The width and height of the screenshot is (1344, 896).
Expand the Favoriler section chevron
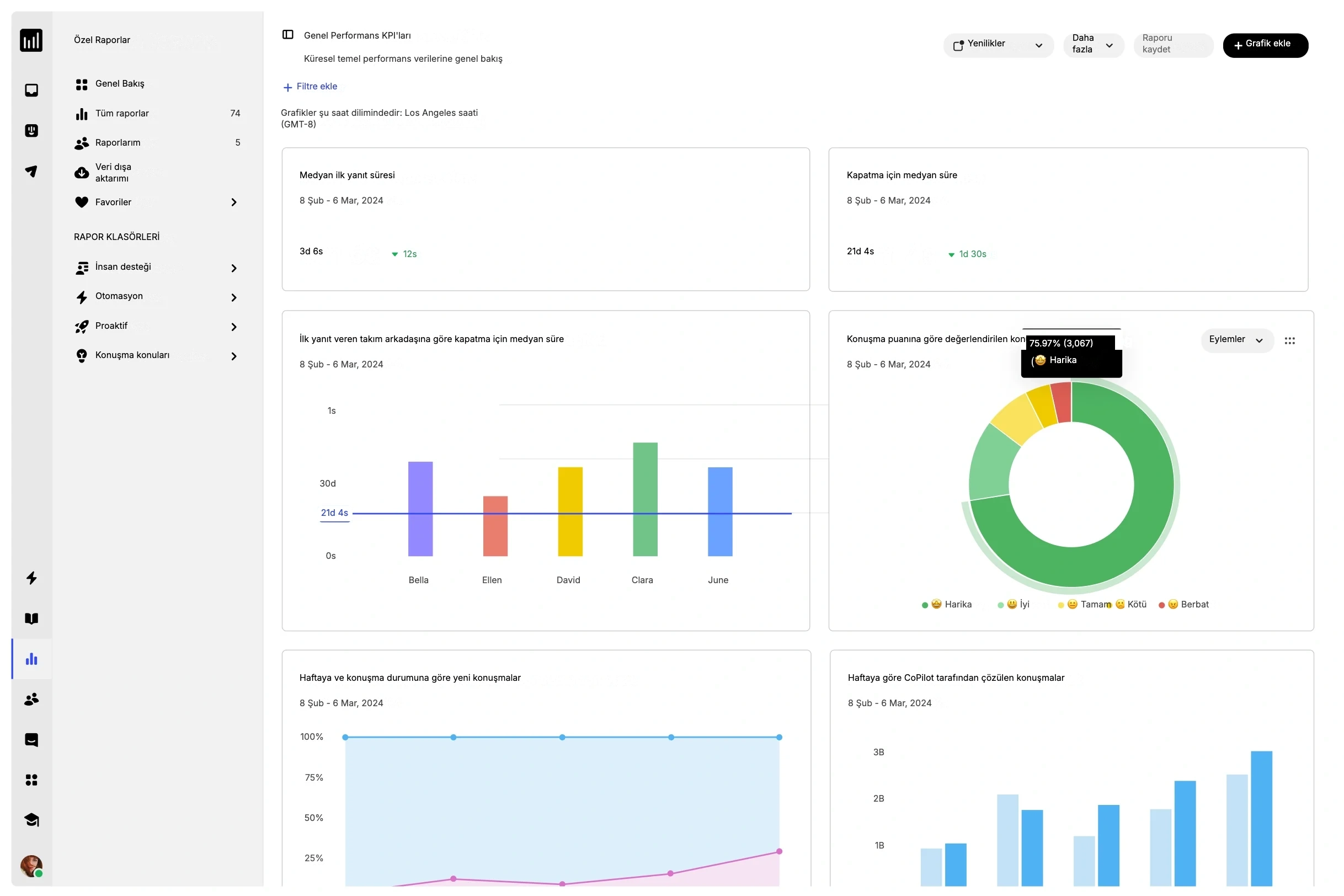(x=234, y=202)
